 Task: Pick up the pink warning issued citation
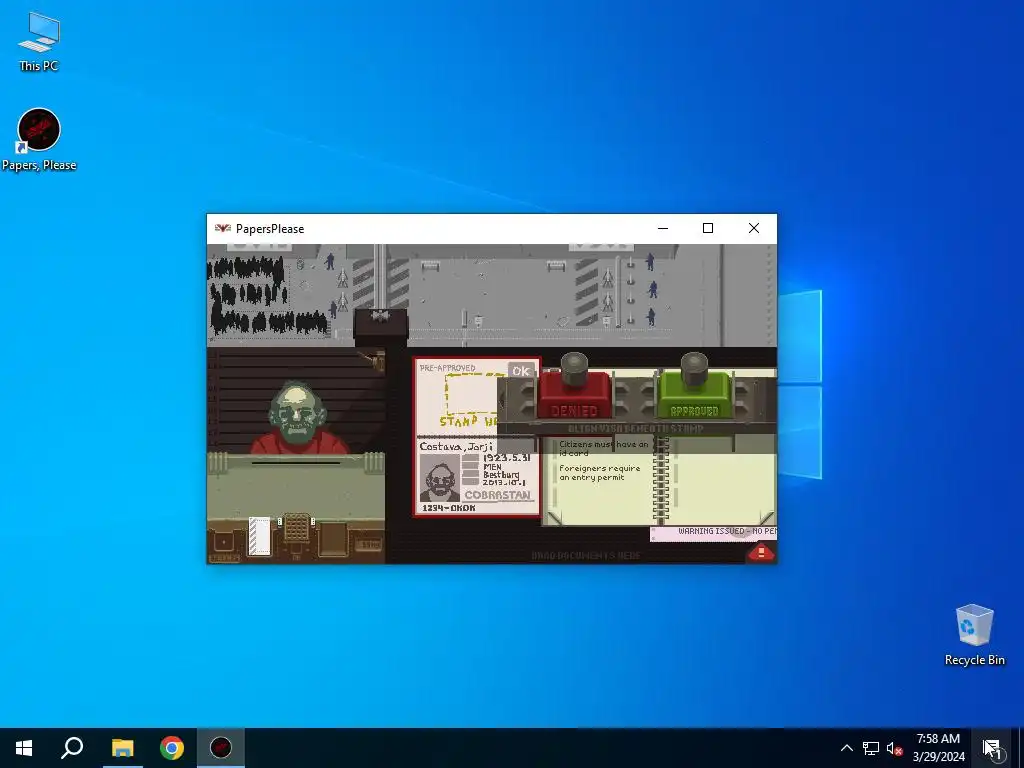713,533
